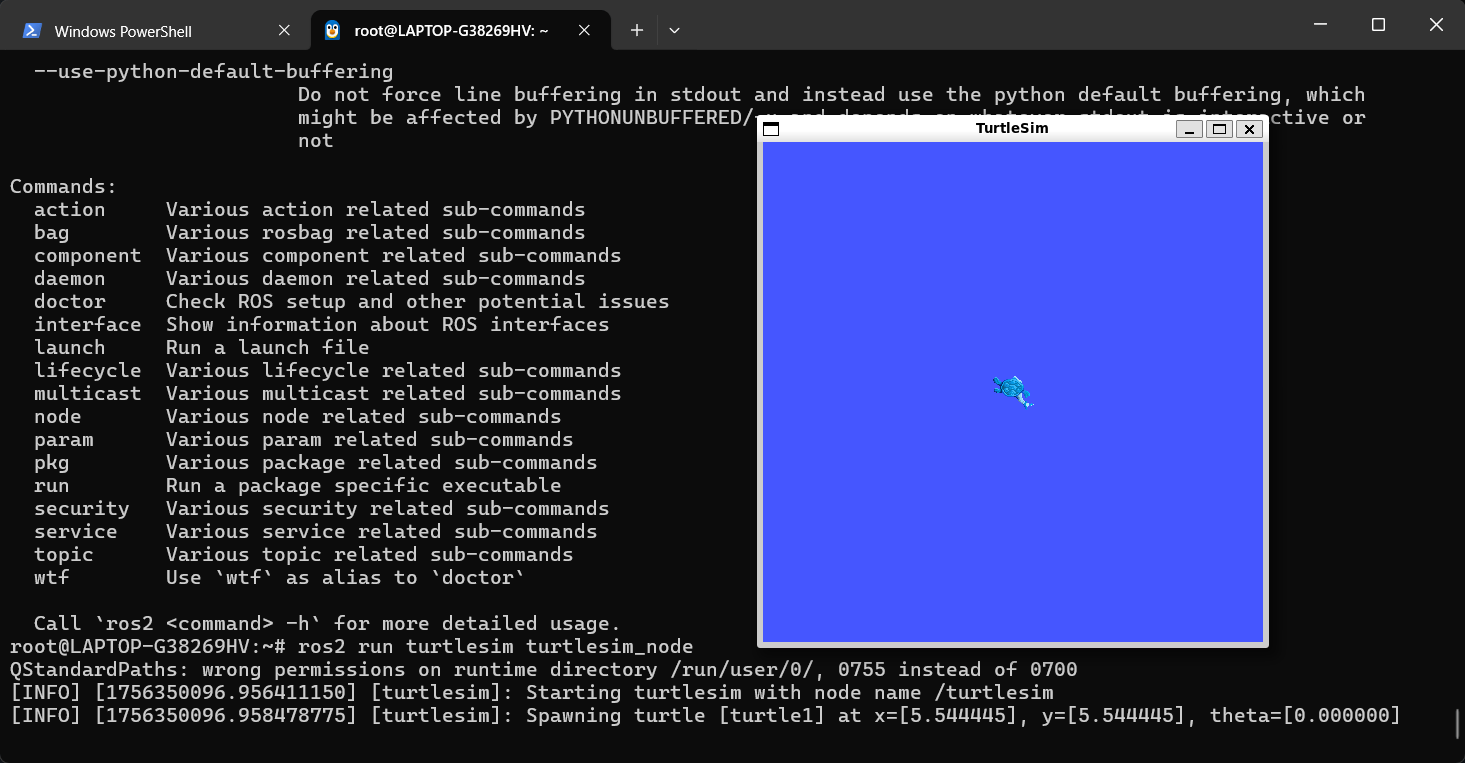Open a new terminal tab with plus

pos(636,31)
